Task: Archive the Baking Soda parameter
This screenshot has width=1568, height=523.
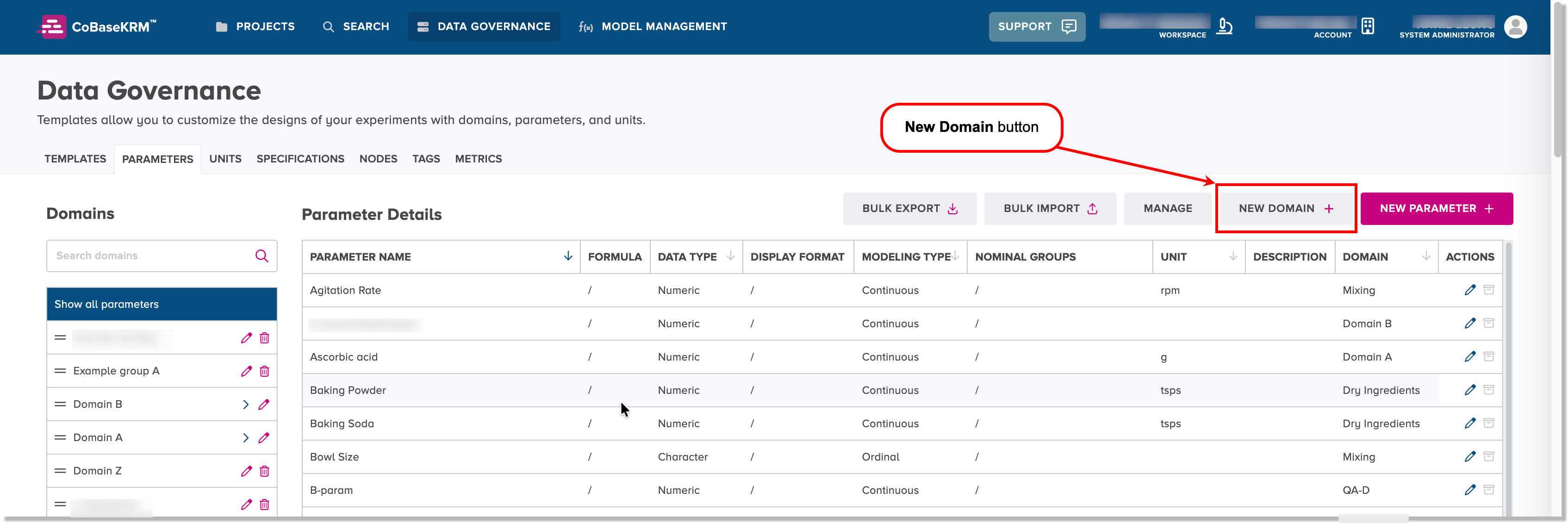Action: click(1488, 423)
